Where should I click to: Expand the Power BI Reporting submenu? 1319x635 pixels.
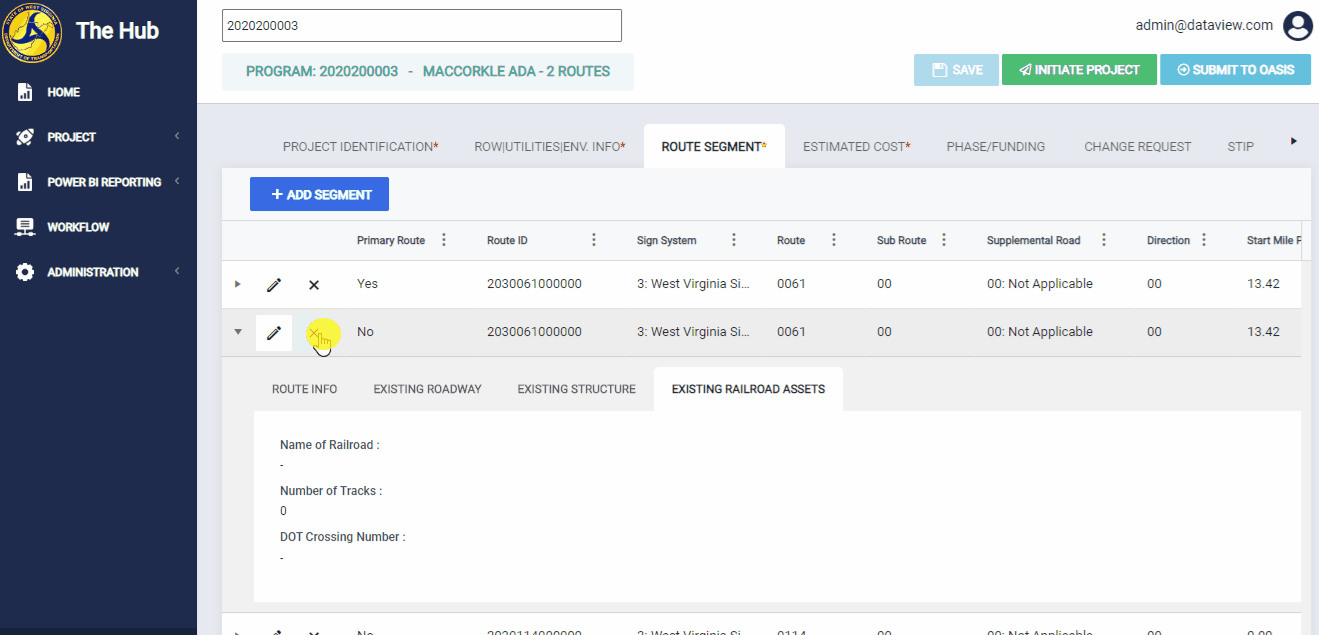177,181
